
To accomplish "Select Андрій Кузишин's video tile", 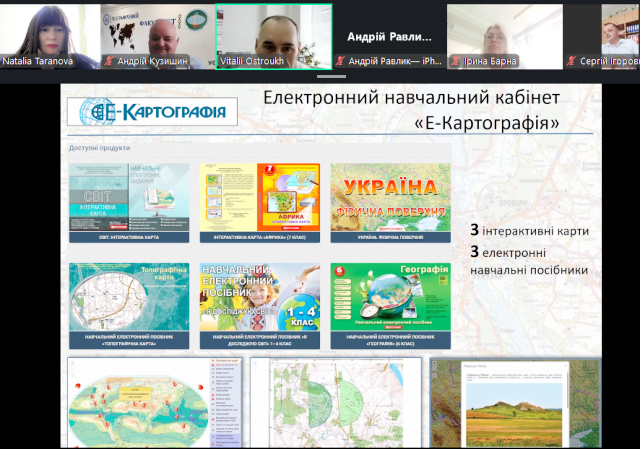I will tap(158, 36).
